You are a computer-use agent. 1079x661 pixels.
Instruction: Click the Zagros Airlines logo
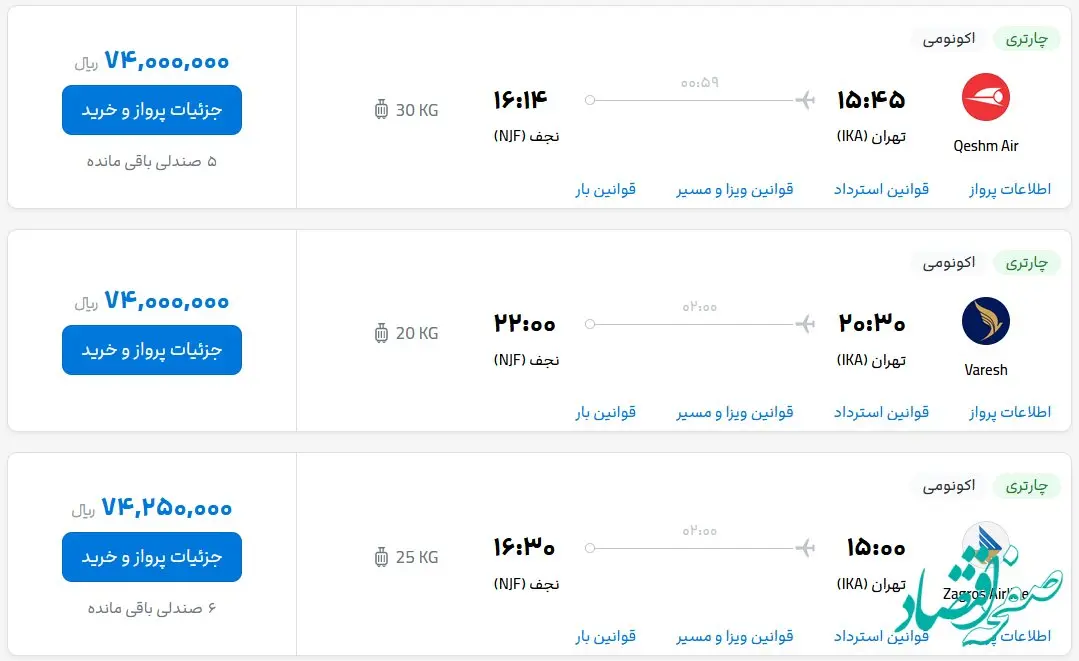tap(985, 545)
